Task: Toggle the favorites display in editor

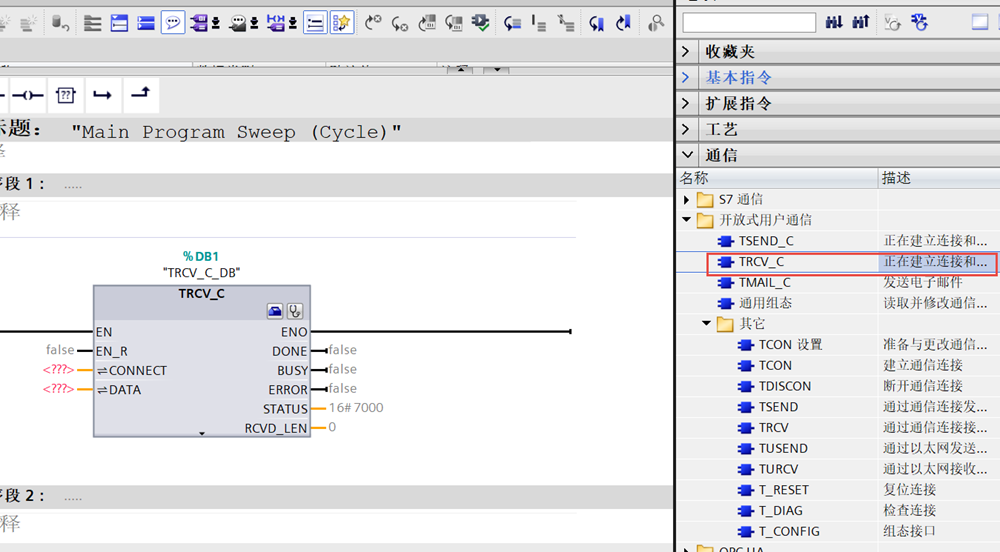Action: [x=342, y=22]
